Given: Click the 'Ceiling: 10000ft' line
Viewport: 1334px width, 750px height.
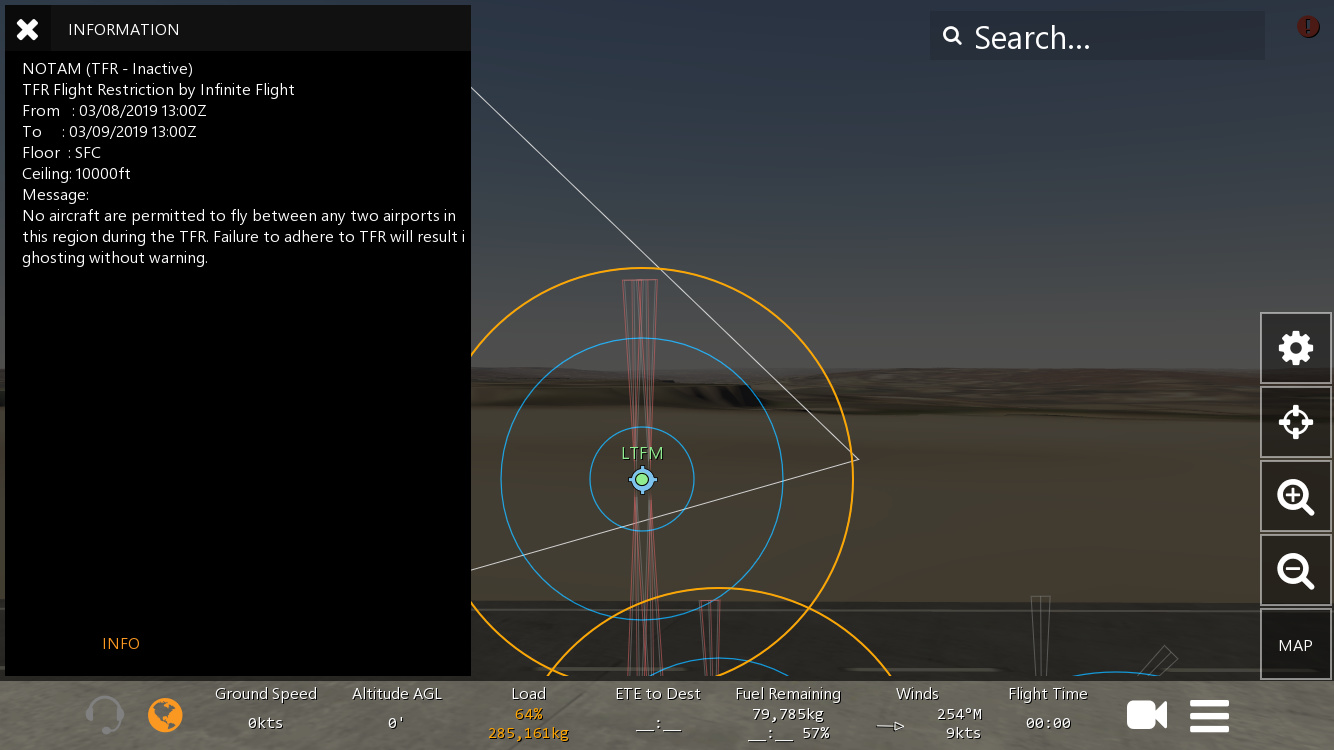Looking at the screenshot, I should pyautogui.click(x=77, y=174).
